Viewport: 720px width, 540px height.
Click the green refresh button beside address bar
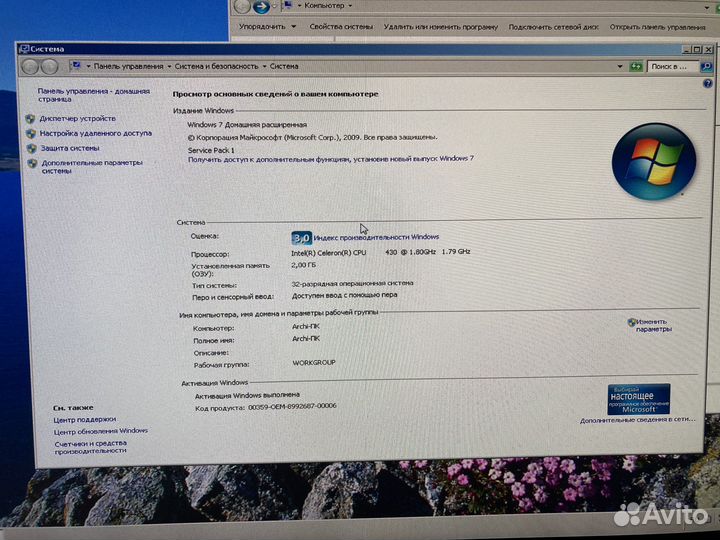coord(635,66)
